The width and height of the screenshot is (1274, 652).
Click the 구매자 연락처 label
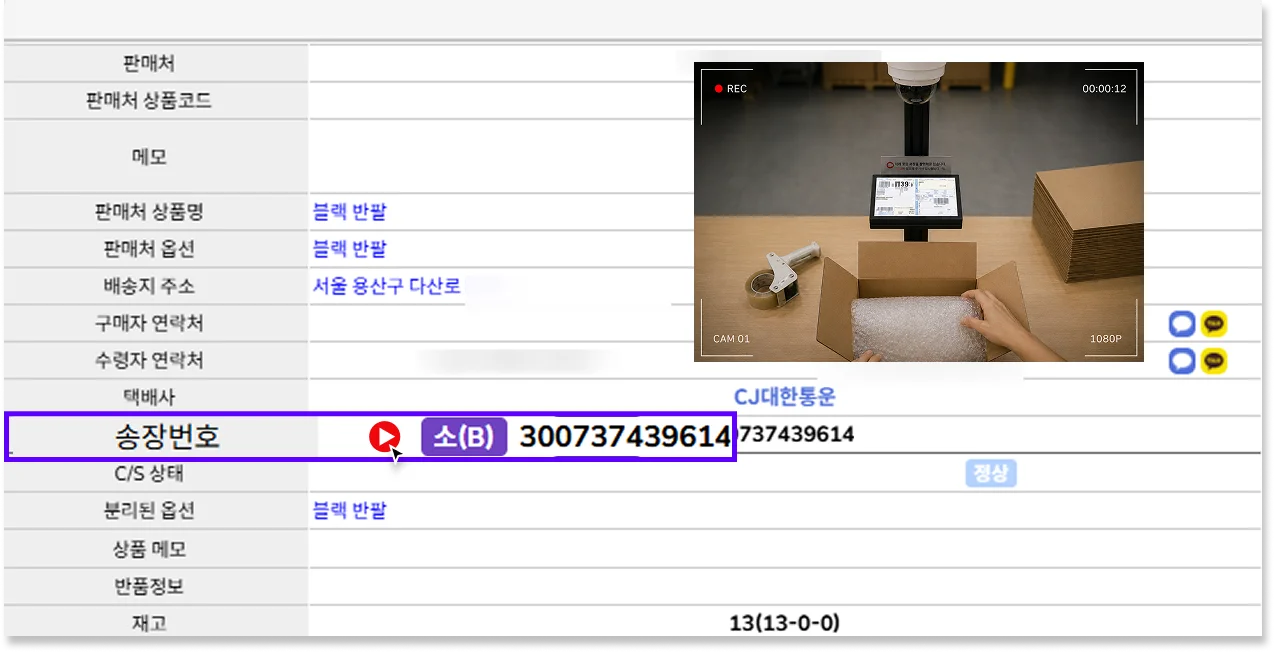148,324
